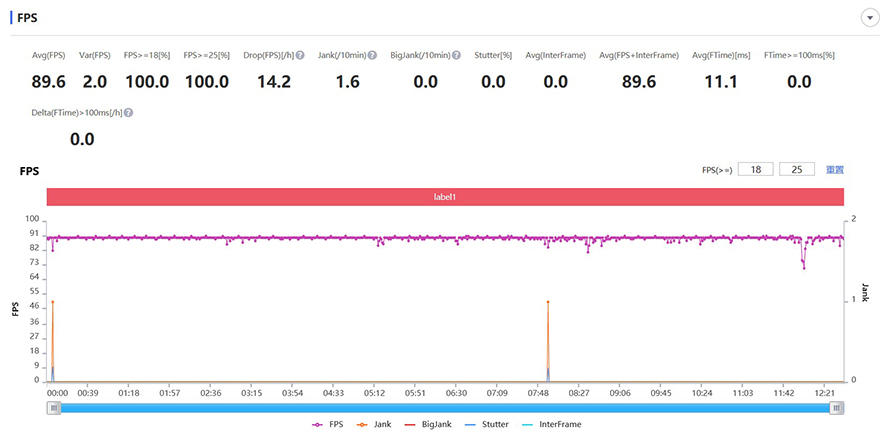Select the red label1 bar above chart
890x433 pixels.
[x=445, y=198]
